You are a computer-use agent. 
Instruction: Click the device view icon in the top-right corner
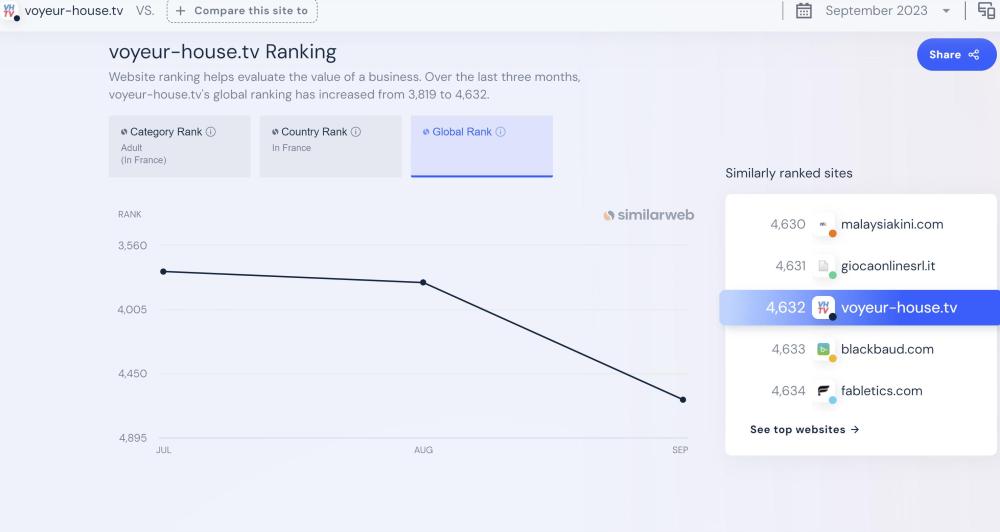(986, 11)
